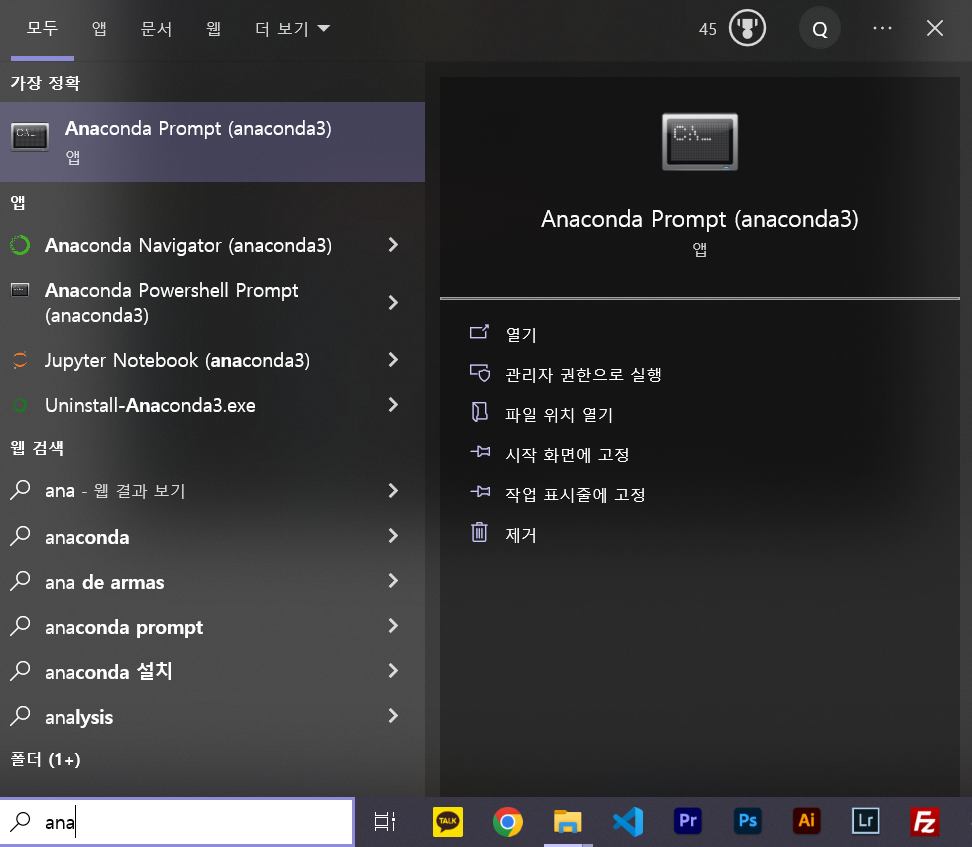
Task: Click Anaconda Powershell Prompt small icon
Action: point(20,290)
